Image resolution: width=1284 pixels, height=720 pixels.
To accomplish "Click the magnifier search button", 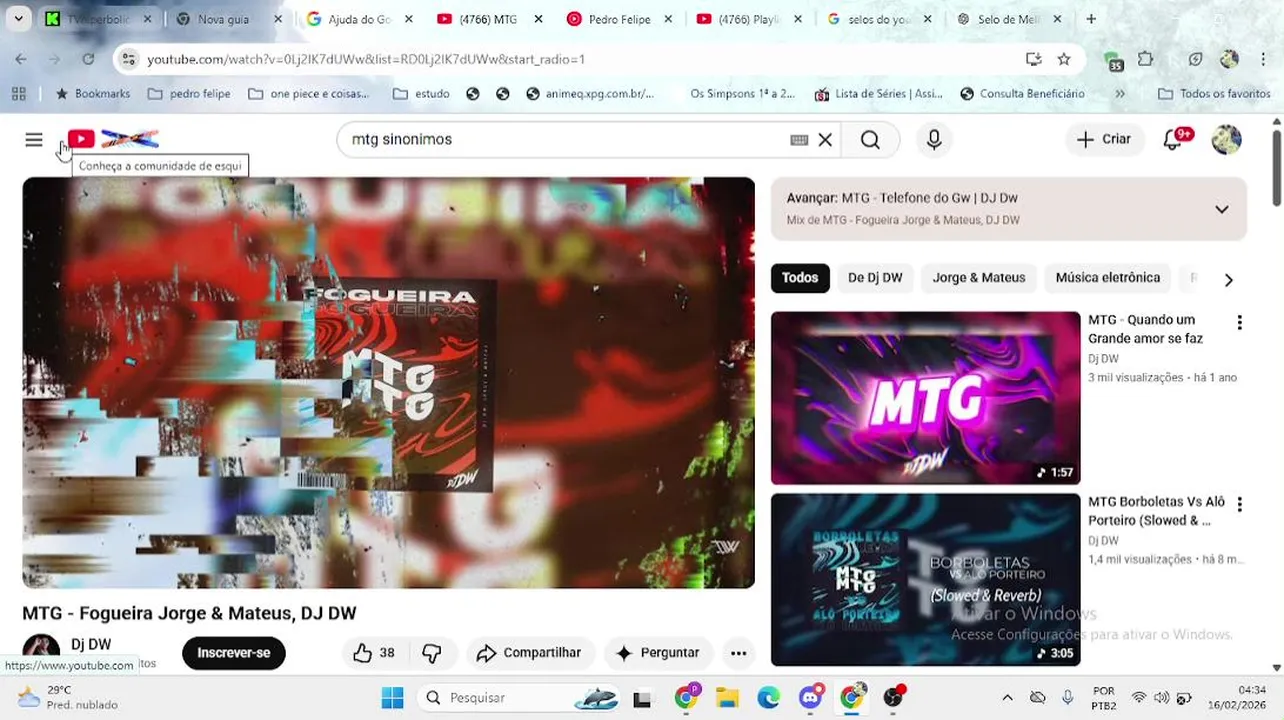I will point(870,140).
